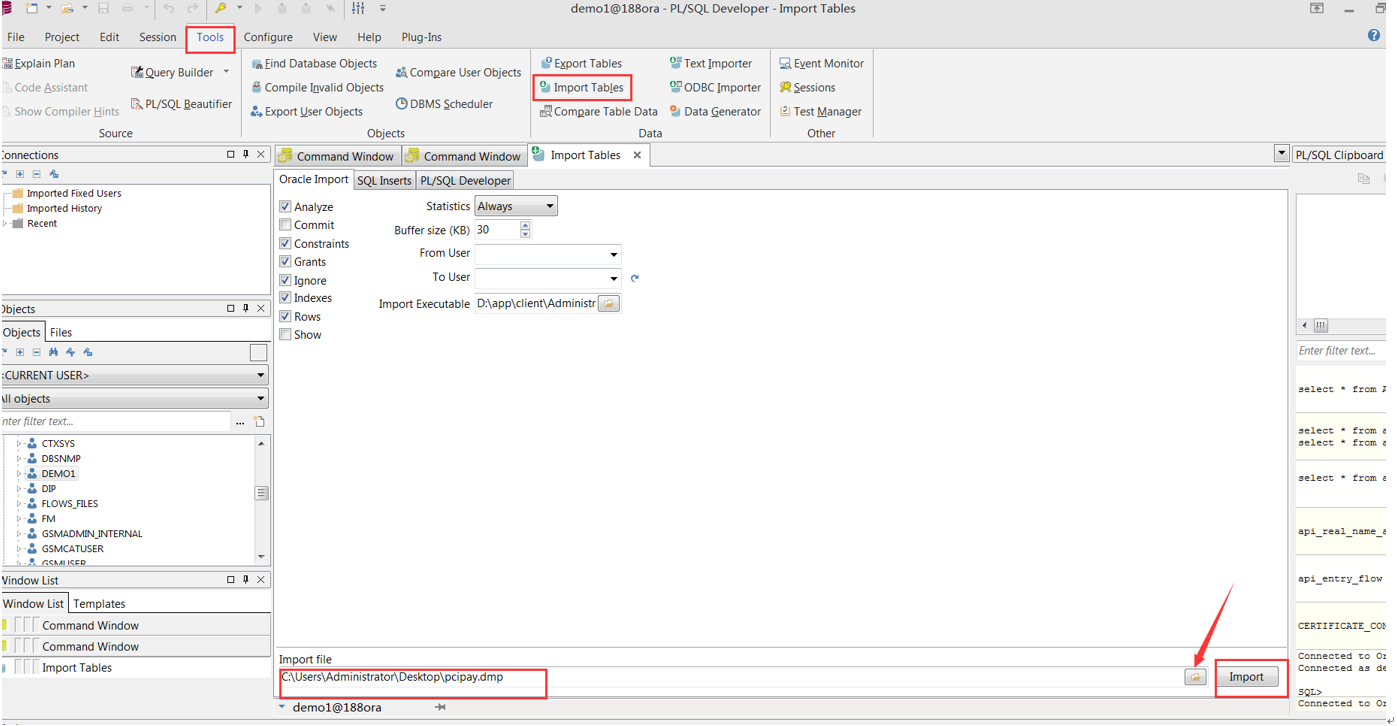Click the open folder icon in the quick toolbar
The width and height of the screenshot is (1397, 726).
pyautogui.click(x=67, y=8)
